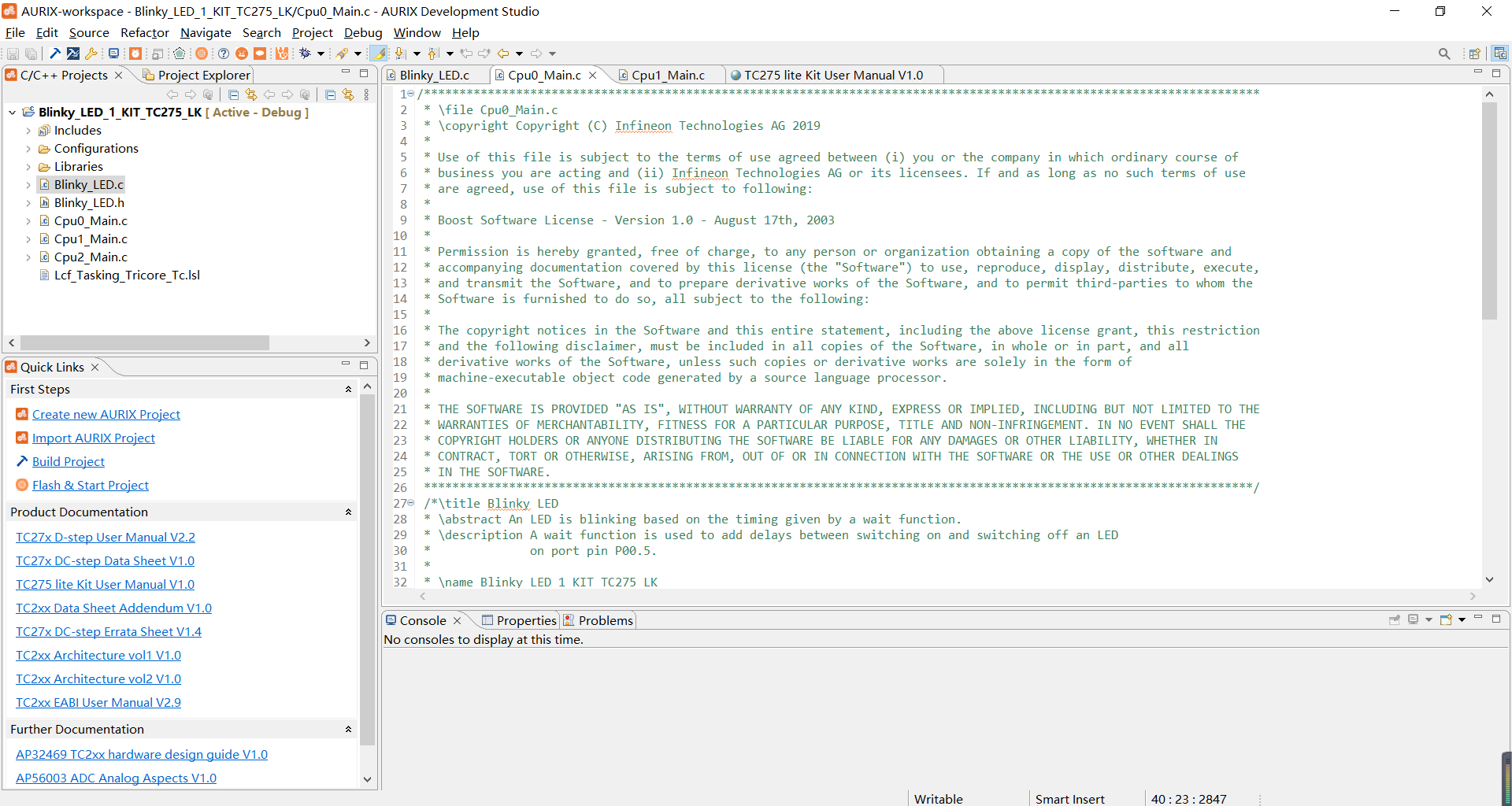
Task: Toggle Mark Occurrences highlighter button
Action: point(379,54)
